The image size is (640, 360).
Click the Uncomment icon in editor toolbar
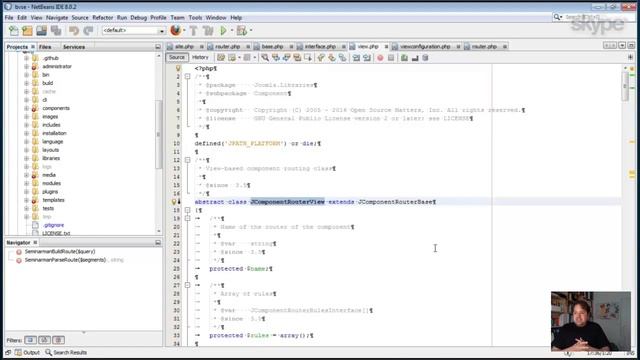click(415, 58)
